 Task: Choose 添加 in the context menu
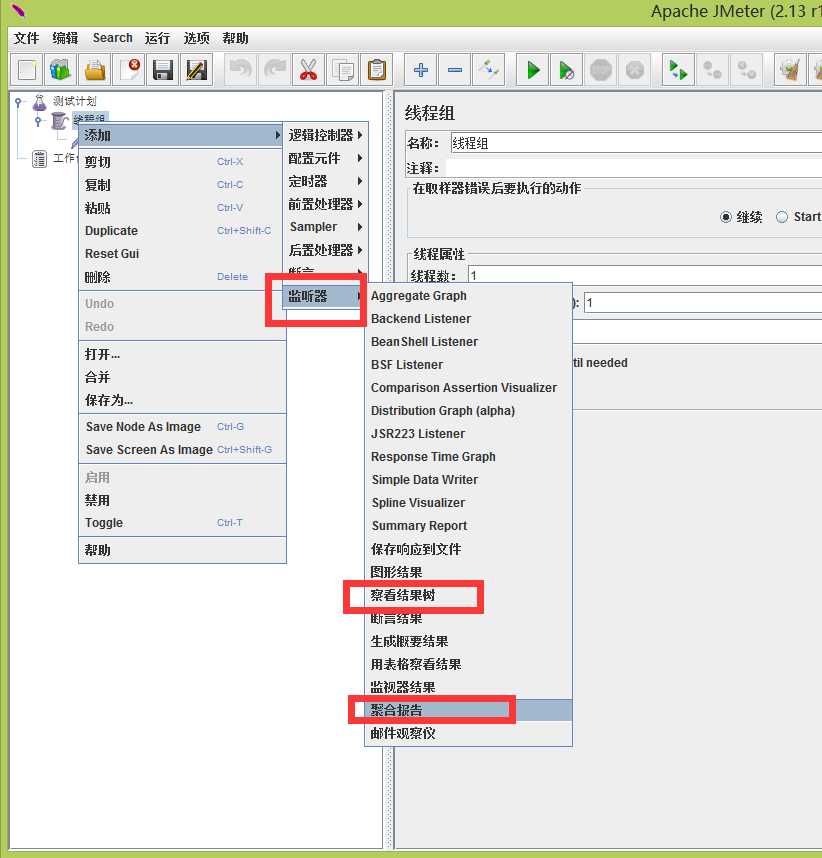pyautogui.click(x=181, y=135)
